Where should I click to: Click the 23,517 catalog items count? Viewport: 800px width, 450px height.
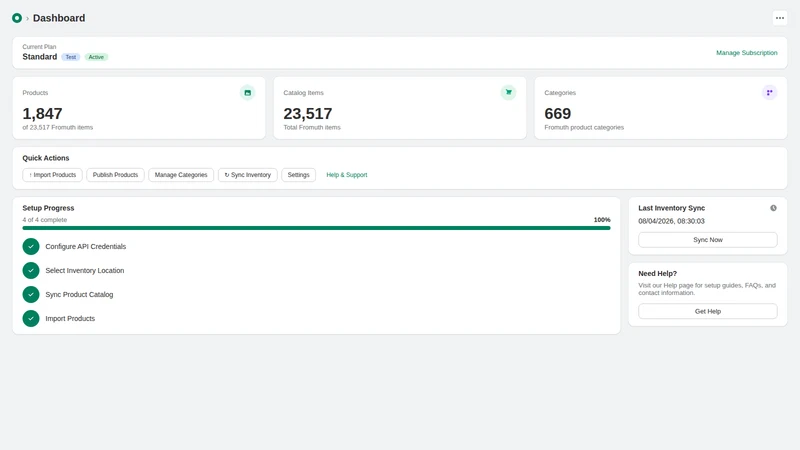pyautogui.click(x=308, y=113)
